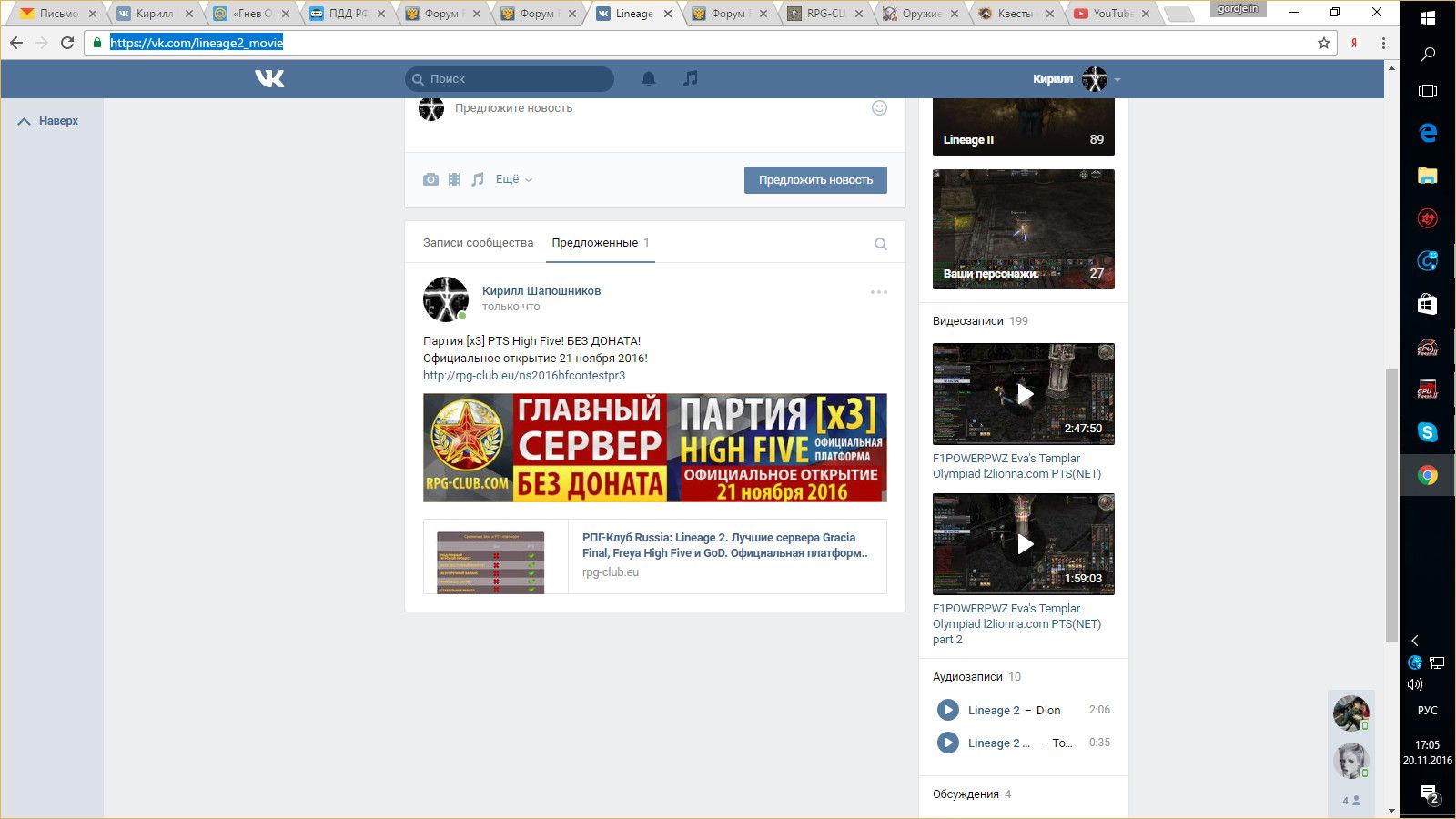Open the notifications bell
Viewport: 1456px width, 819px height.
649,79
